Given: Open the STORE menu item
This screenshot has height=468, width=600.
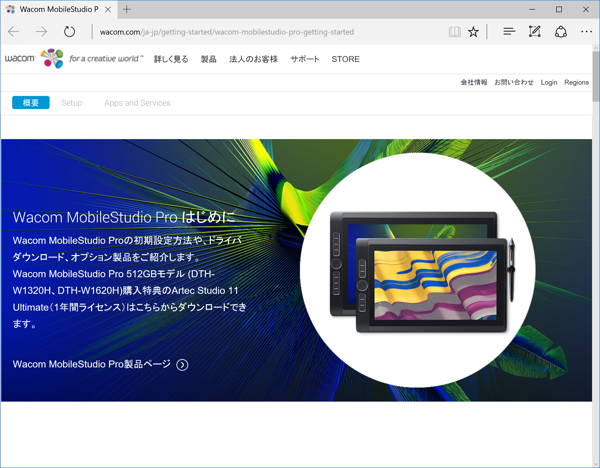Looking at the screenshot, I should [x=346, y=59].
